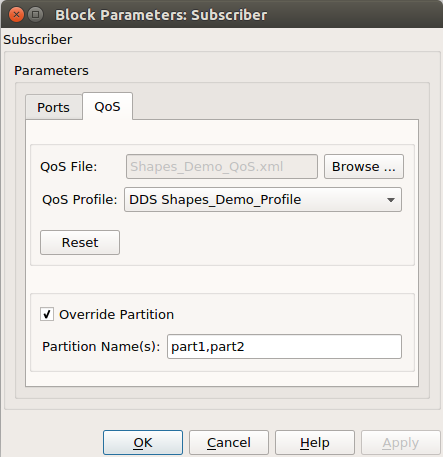Click the Reset button
The image size is (443, 457).
tap(80, 242)
